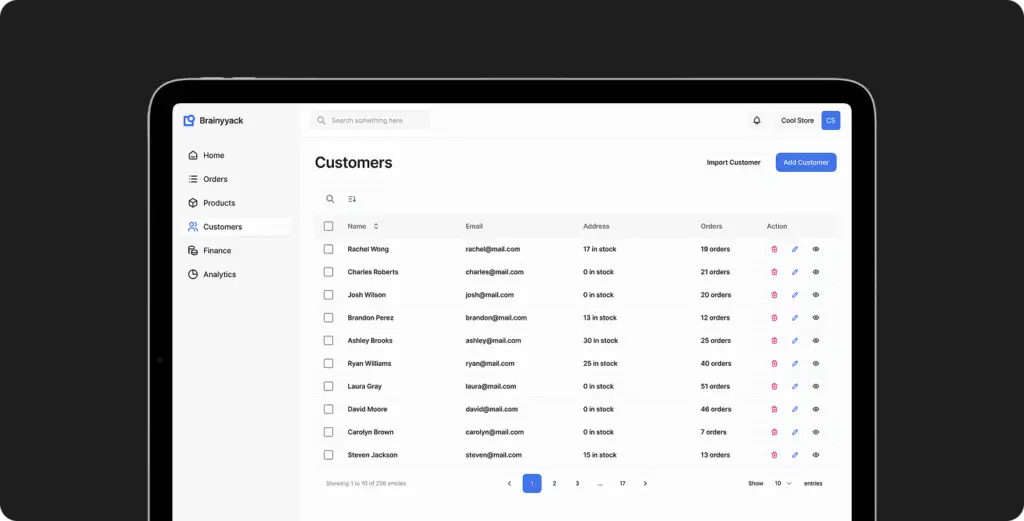
Task: Delete the Josh Wilson row
Action: point(774,294)
